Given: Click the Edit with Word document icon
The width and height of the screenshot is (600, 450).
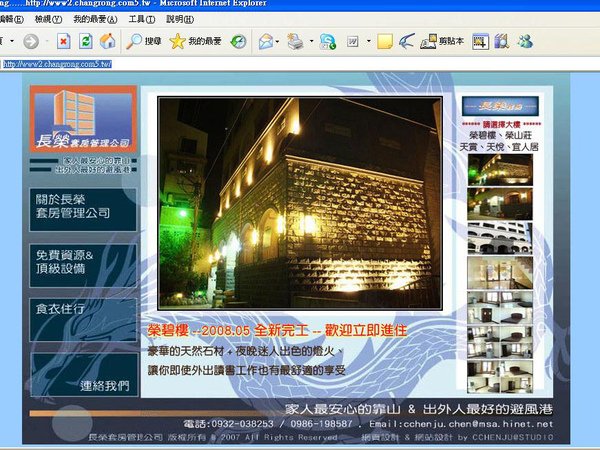Looking at the screenshot, I should click(353, 41).
